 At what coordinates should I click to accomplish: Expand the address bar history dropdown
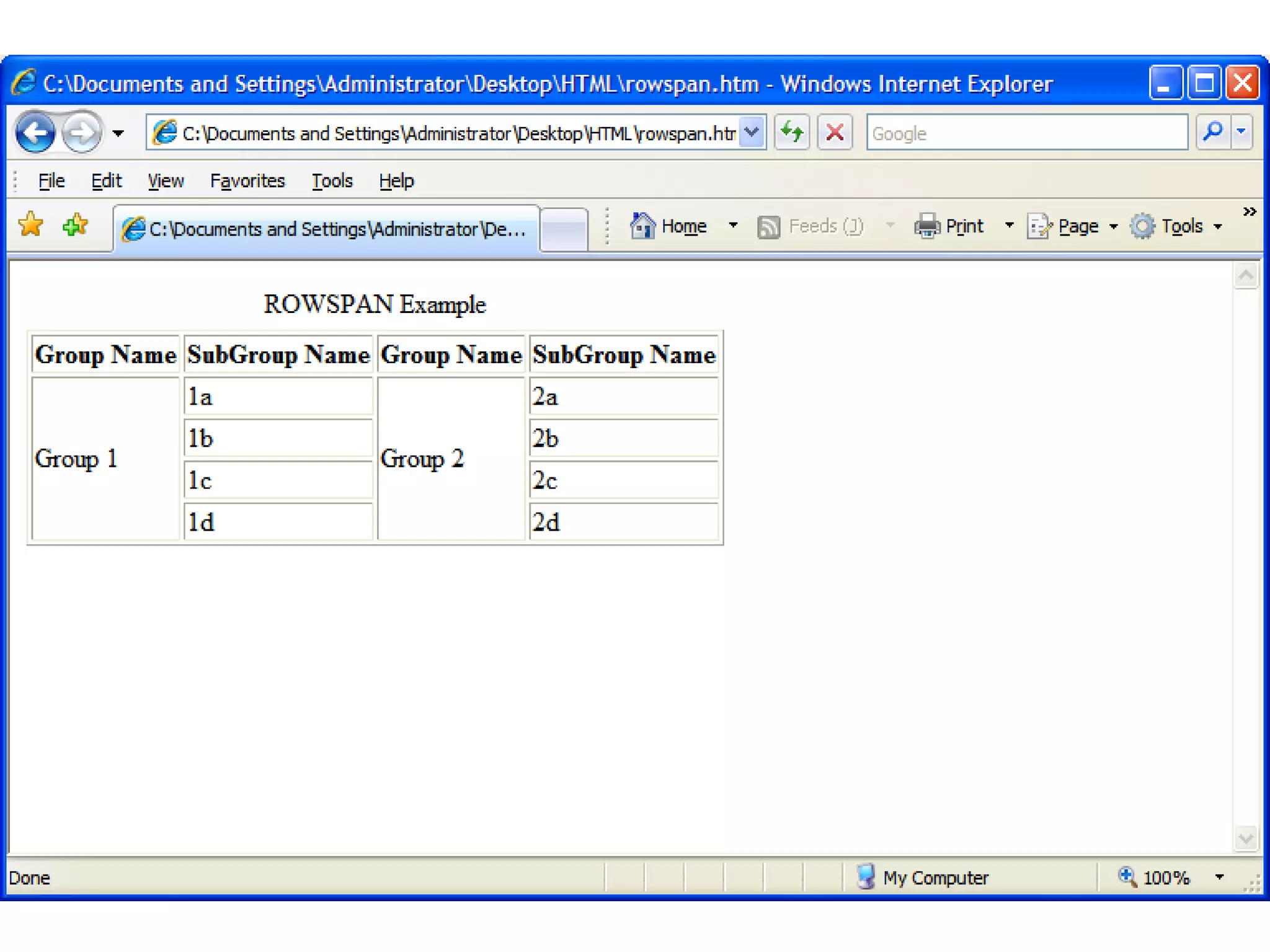click(752, 132)
